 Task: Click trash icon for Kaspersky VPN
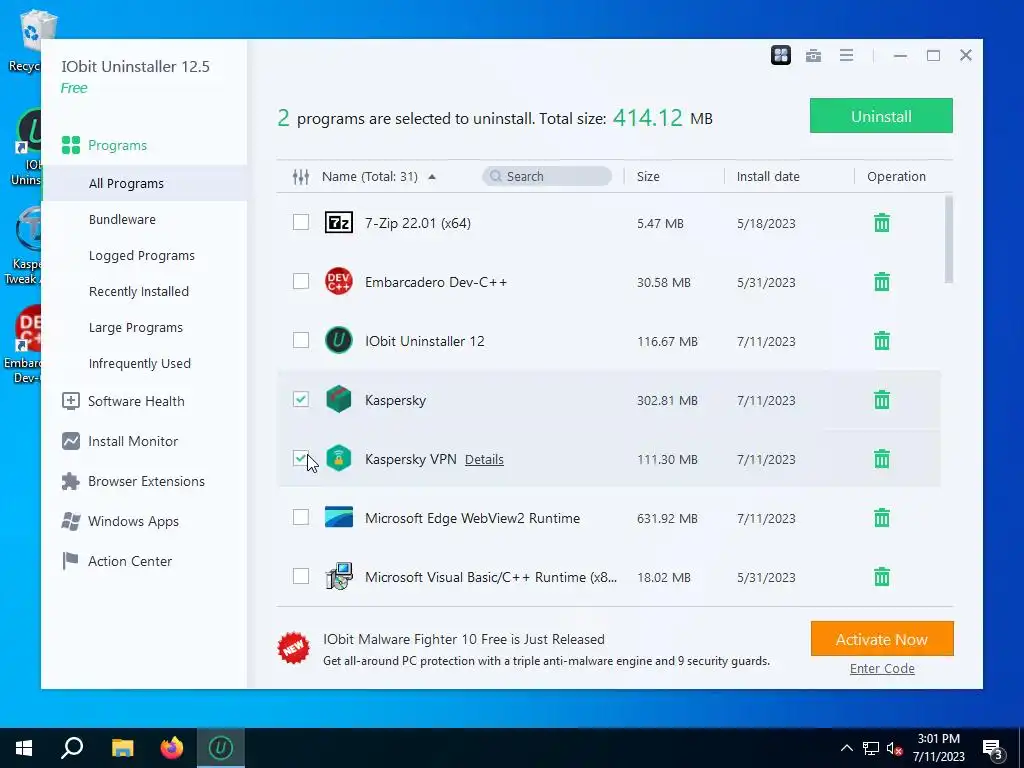882,458
